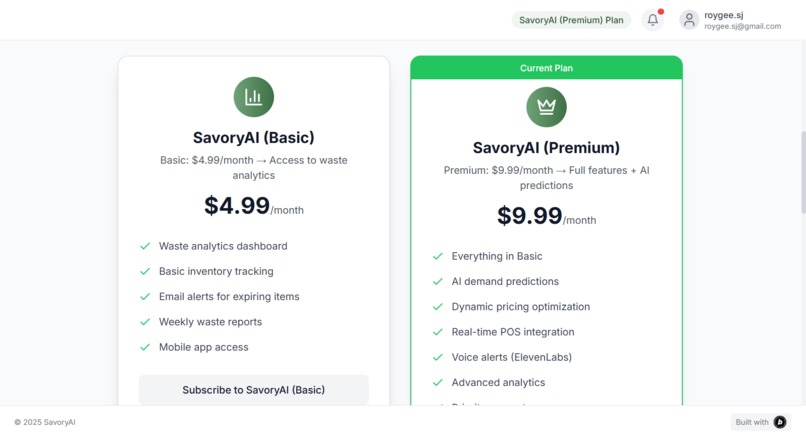Click the SavoryAI (Premium) Plan badge

pyautogui.click(x=571, y=20)
